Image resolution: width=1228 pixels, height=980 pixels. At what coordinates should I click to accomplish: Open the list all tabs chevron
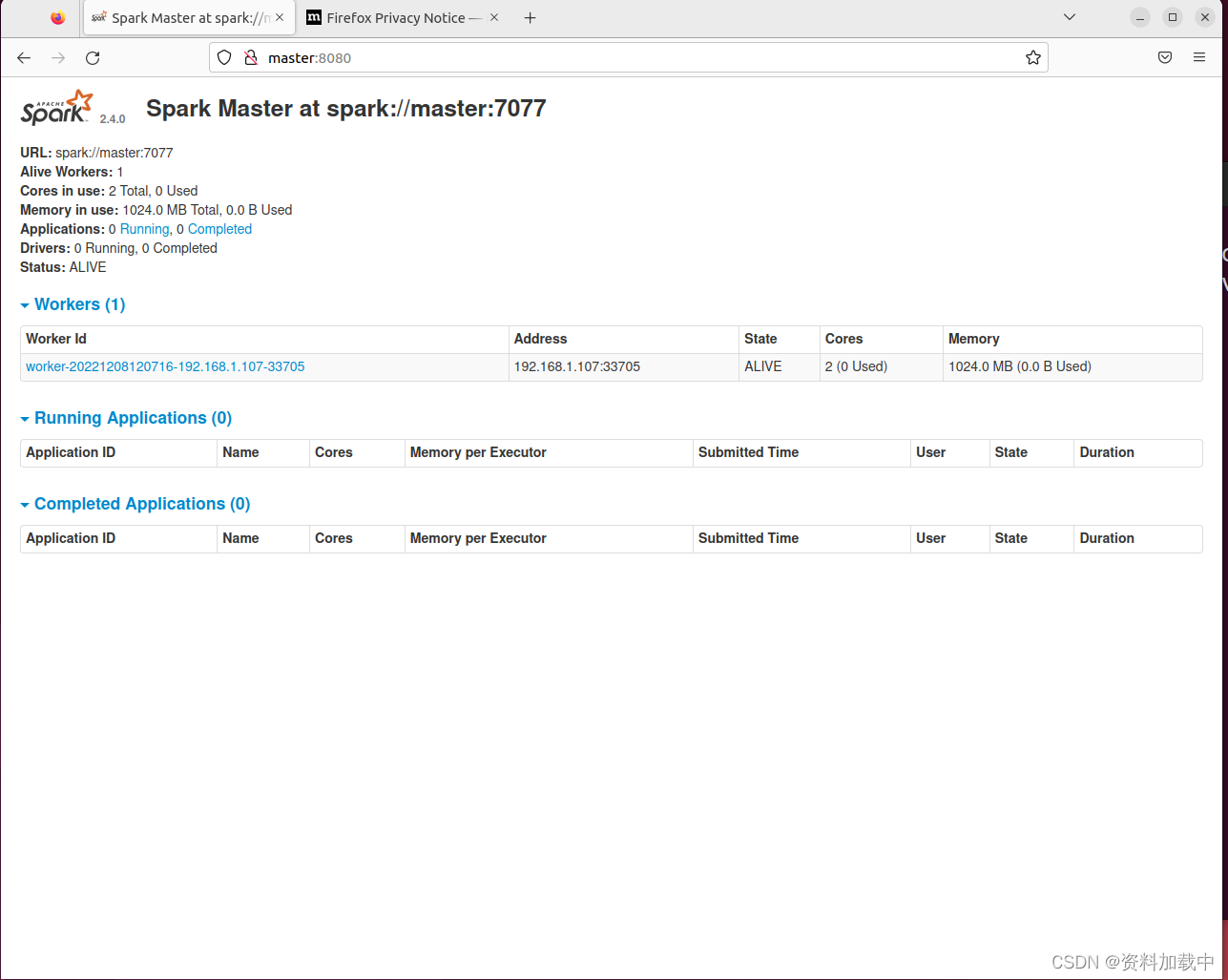tap(1070, 17)
